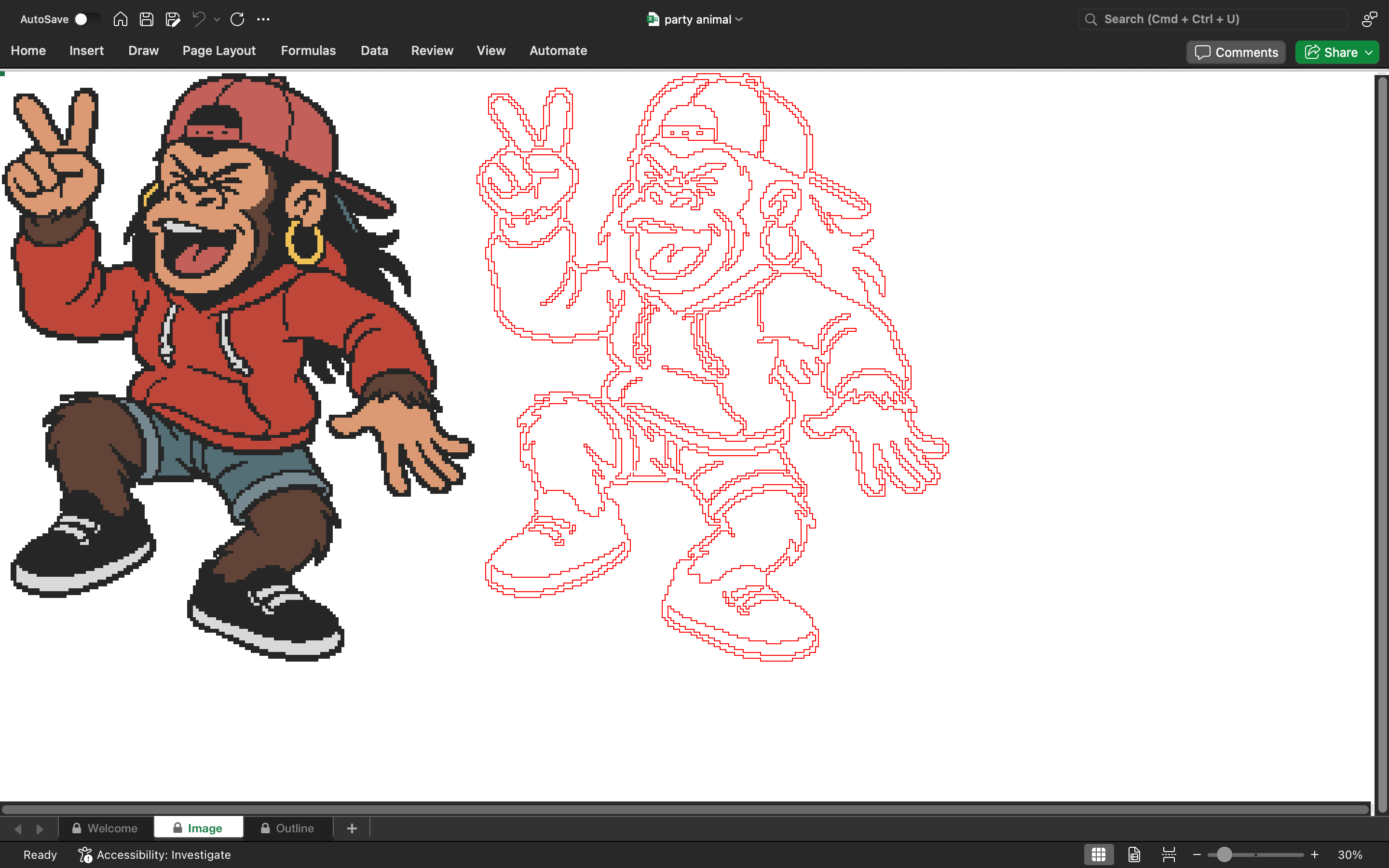Click the Redo circular arrow icon
Screen dimensions: 1389x868
[x=237, y=19]
